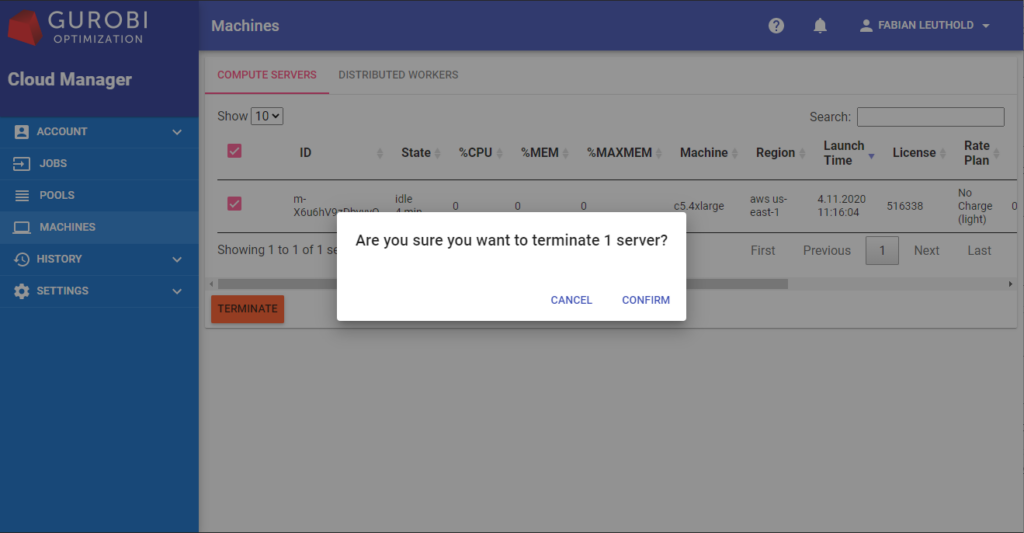Click the Machines laptop icon
1024x533 pixels.
point(22,227)
